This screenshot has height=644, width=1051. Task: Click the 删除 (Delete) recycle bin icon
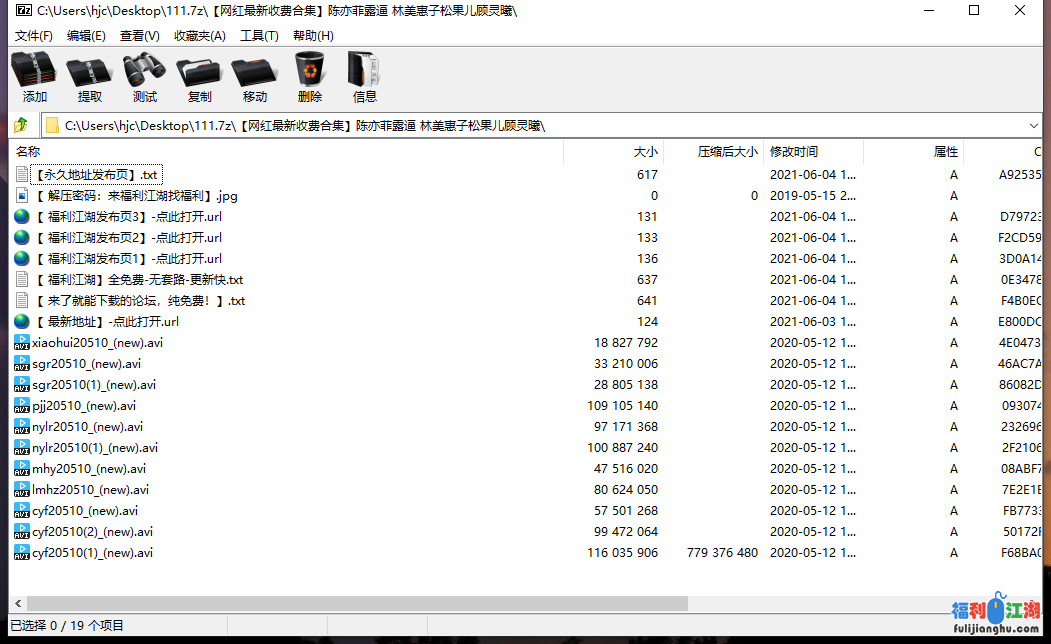coord(309,77)
